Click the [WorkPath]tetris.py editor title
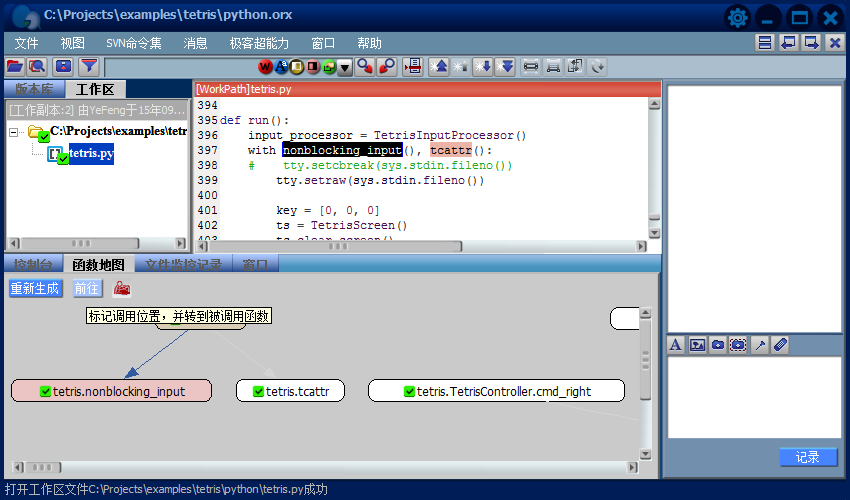Image resolution: width=850 pixels, height=500 pixels. (243, 89)
